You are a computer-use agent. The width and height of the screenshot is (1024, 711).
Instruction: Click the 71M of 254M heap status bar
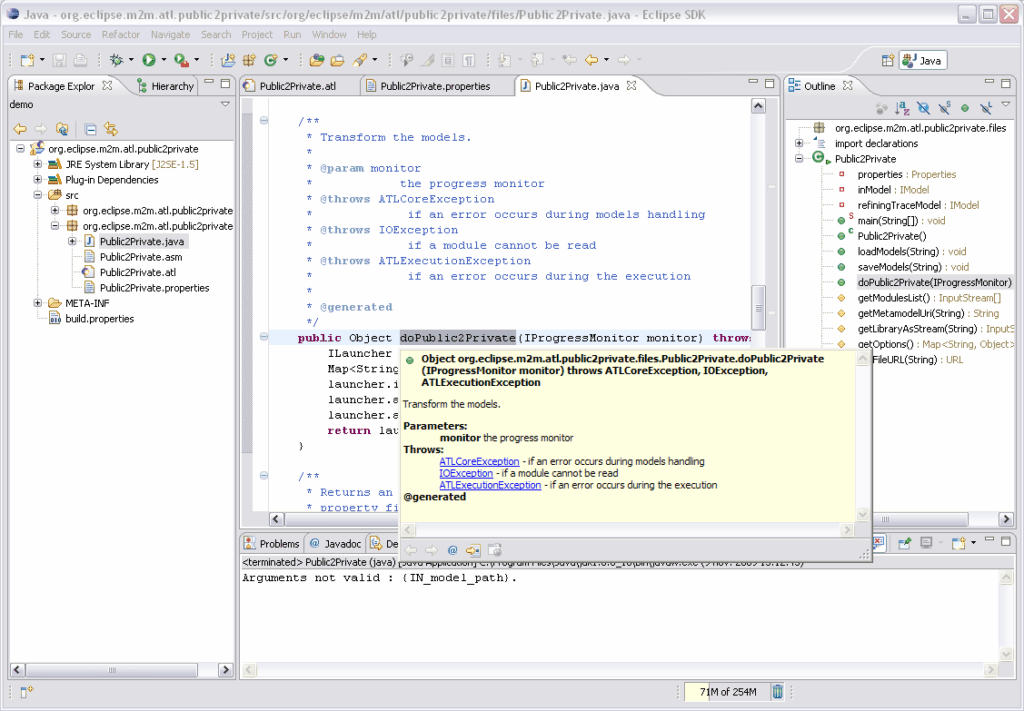point(726,691)
